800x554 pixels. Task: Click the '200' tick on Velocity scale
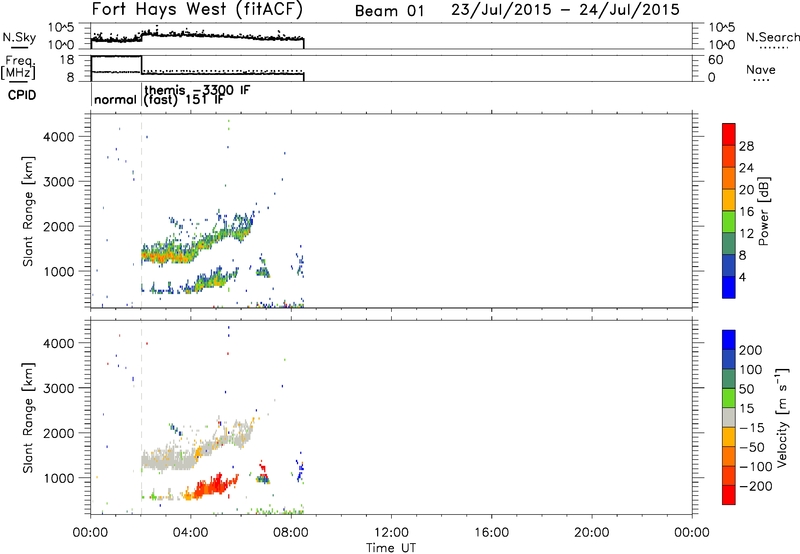click(751, 350)
